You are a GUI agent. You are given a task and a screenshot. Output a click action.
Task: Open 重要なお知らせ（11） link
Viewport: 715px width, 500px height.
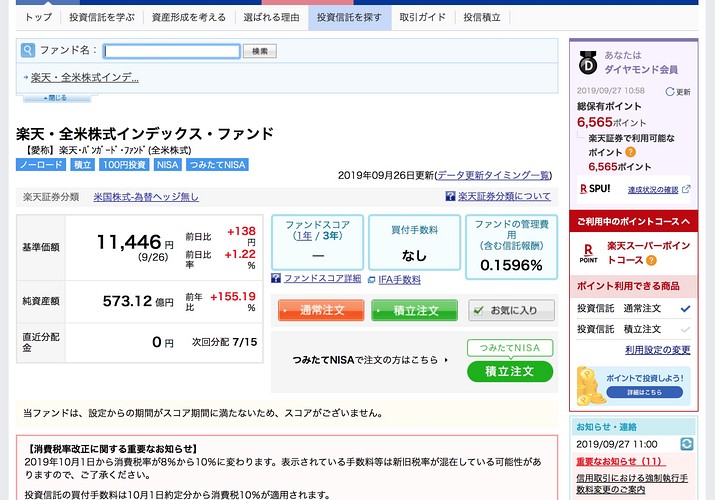(x=621, y=461)
